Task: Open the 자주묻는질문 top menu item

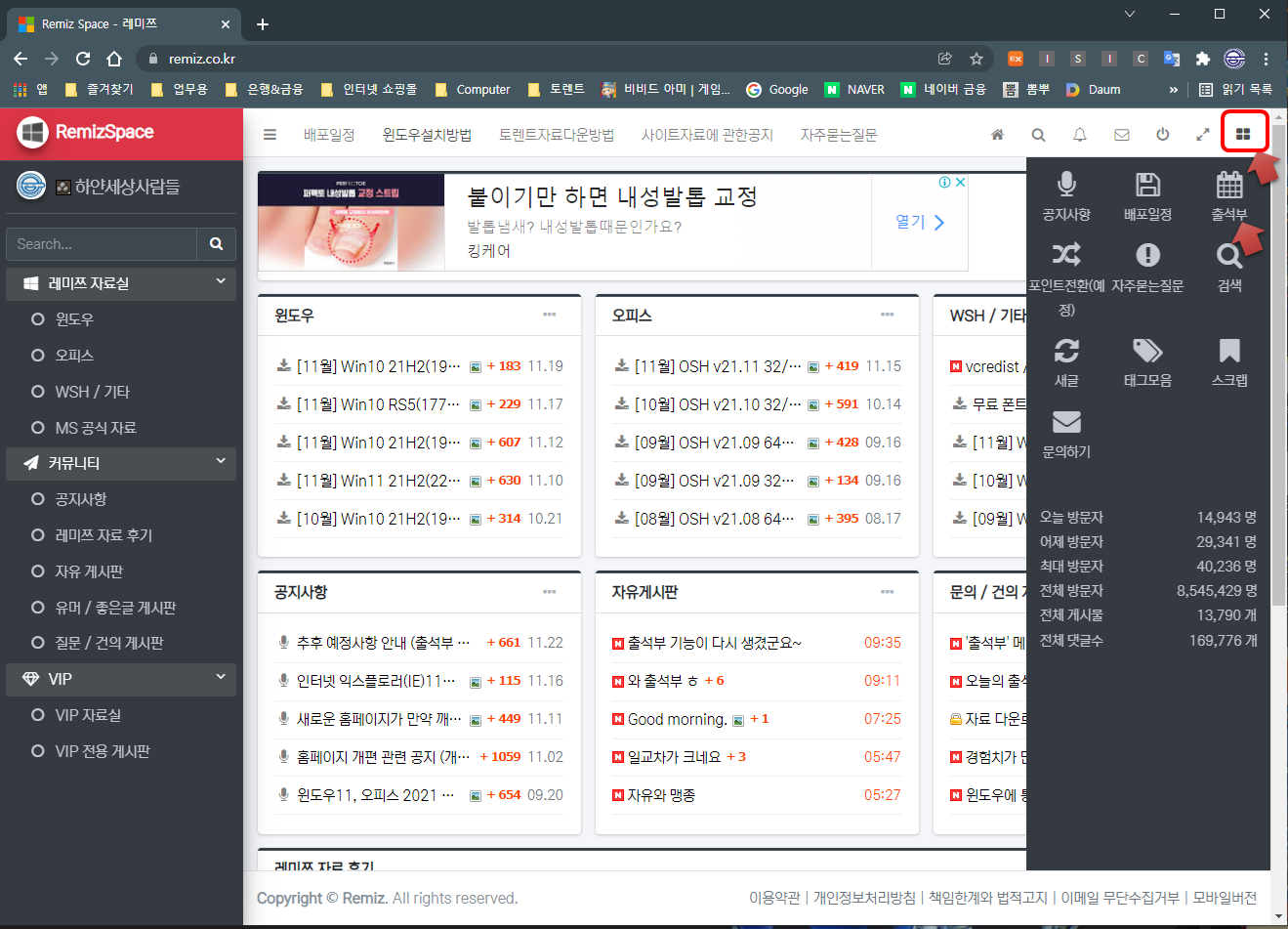Action: 838,135
